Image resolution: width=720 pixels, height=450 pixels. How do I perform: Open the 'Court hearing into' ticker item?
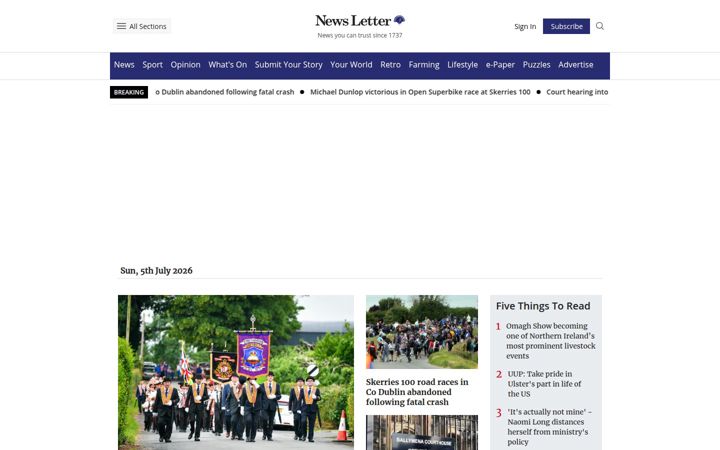[577, 92]
